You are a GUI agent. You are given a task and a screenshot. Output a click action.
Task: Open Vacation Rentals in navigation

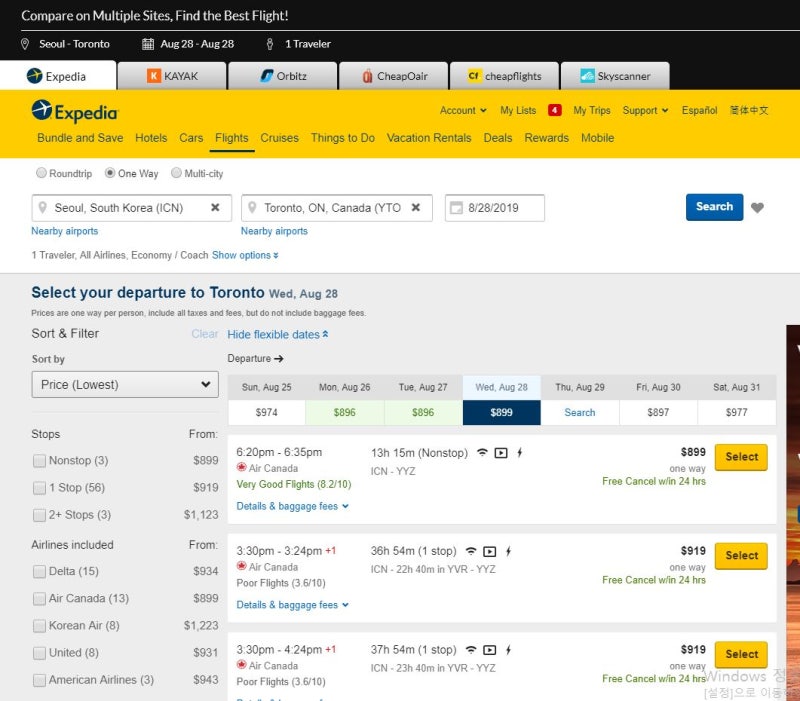pos(429,138)
